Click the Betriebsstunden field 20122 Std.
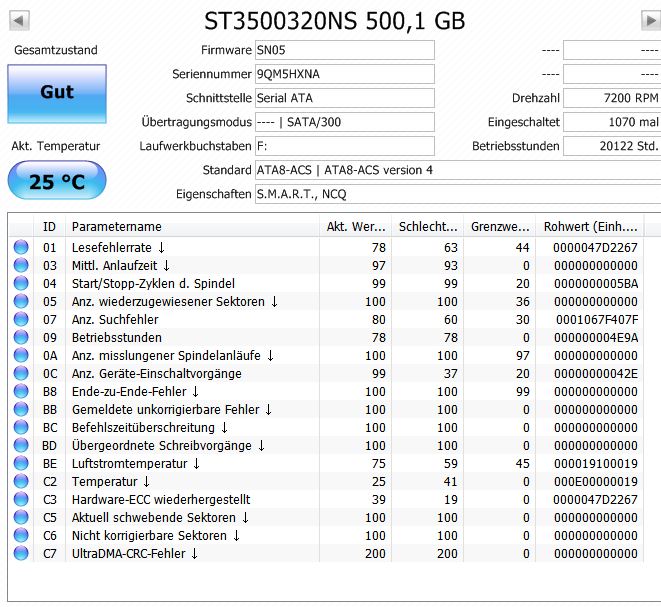Image resolution: width=661 pixels, height=607 pixels. click(612, 146)
